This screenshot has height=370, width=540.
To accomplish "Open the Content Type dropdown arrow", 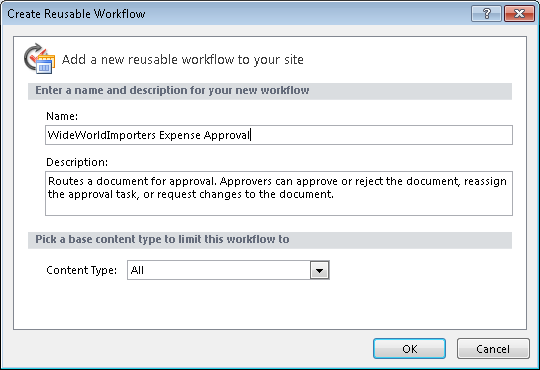I will 319,270.
